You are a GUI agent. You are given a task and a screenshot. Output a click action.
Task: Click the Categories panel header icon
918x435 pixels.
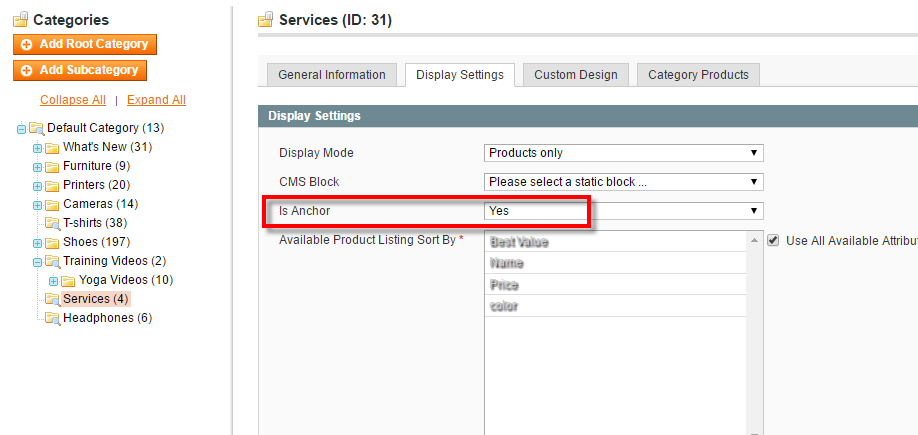point(20,20)
